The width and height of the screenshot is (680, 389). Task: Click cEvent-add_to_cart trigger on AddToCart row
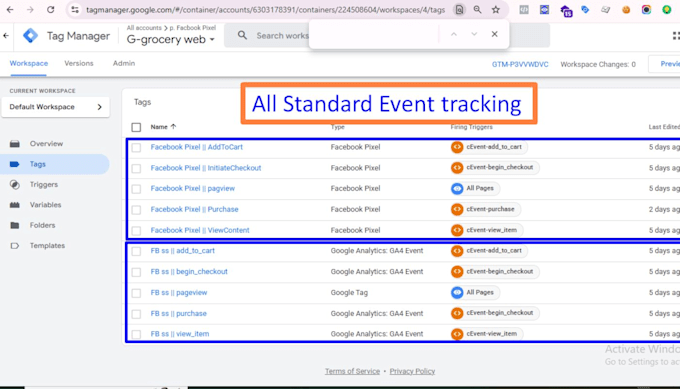tap(488, 147)
